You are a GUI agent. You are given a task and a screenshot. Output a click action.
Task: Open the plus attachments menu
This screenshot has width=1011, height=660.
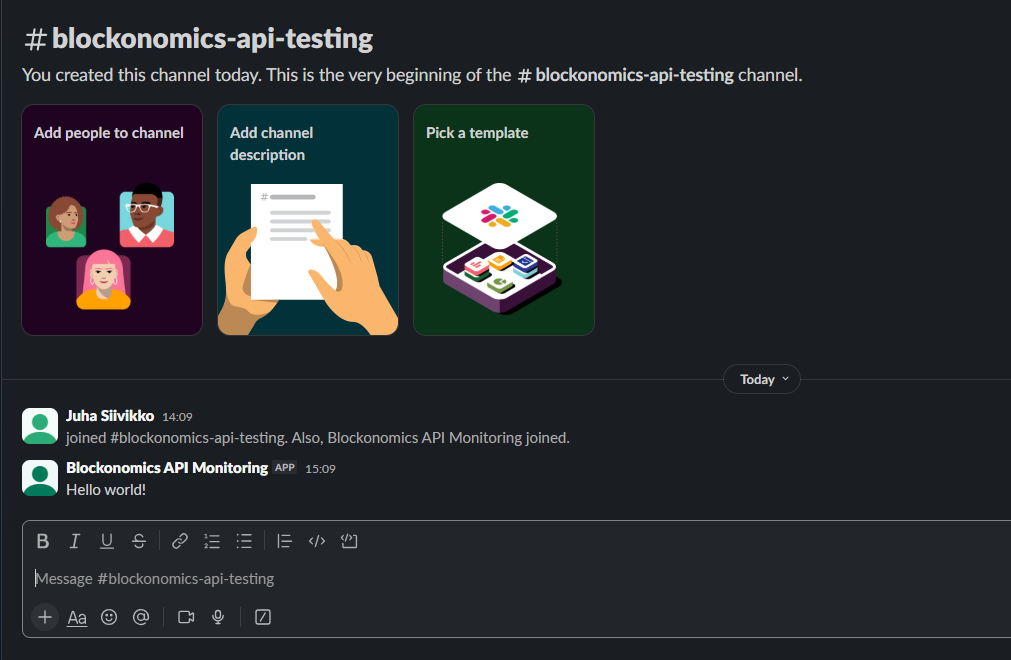pos(45,617)
